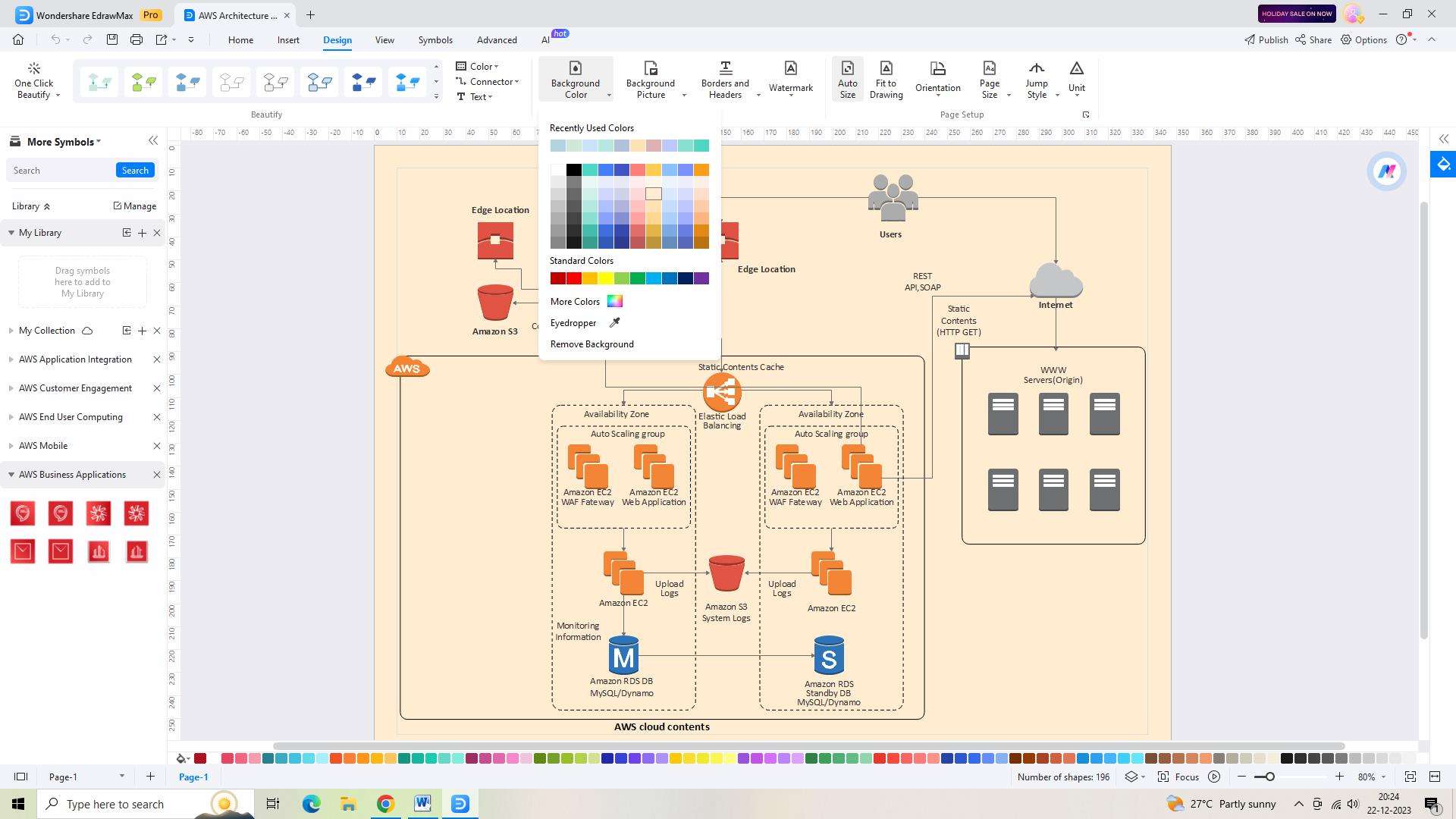Viewport: 1456px width, 819px height.
Task: Select first Business Applications symbol
Action: point(23,513)
